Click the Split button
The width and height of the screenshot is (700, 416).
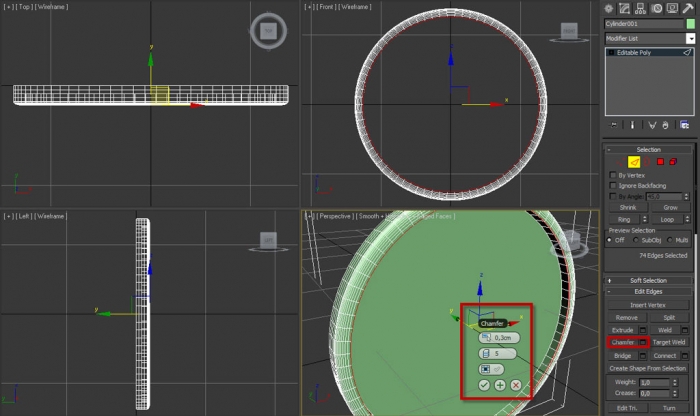click(x=669, y=318)
